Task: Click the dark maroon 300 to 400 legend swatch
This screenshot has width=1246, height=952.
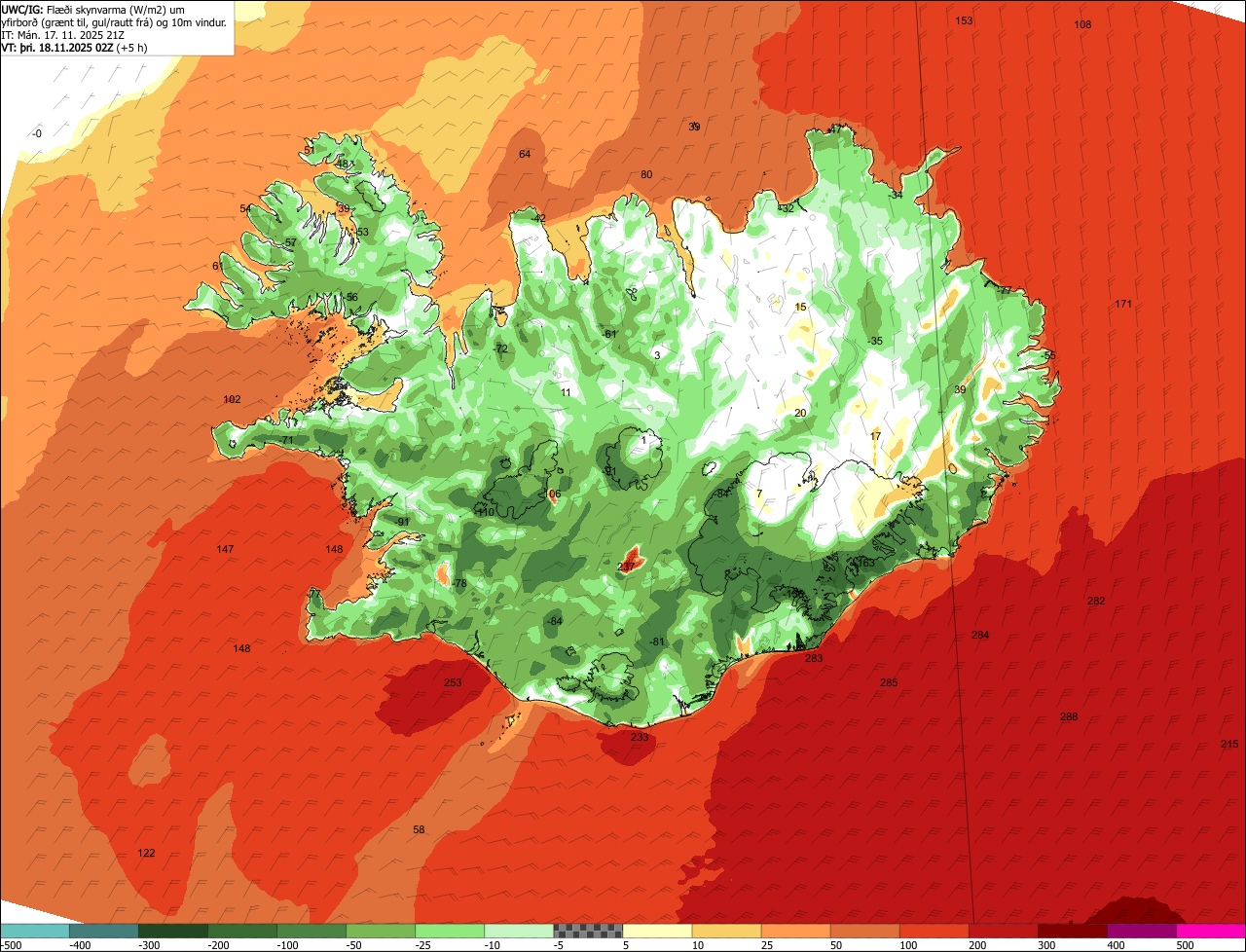Action: (x=1072, y=931)
